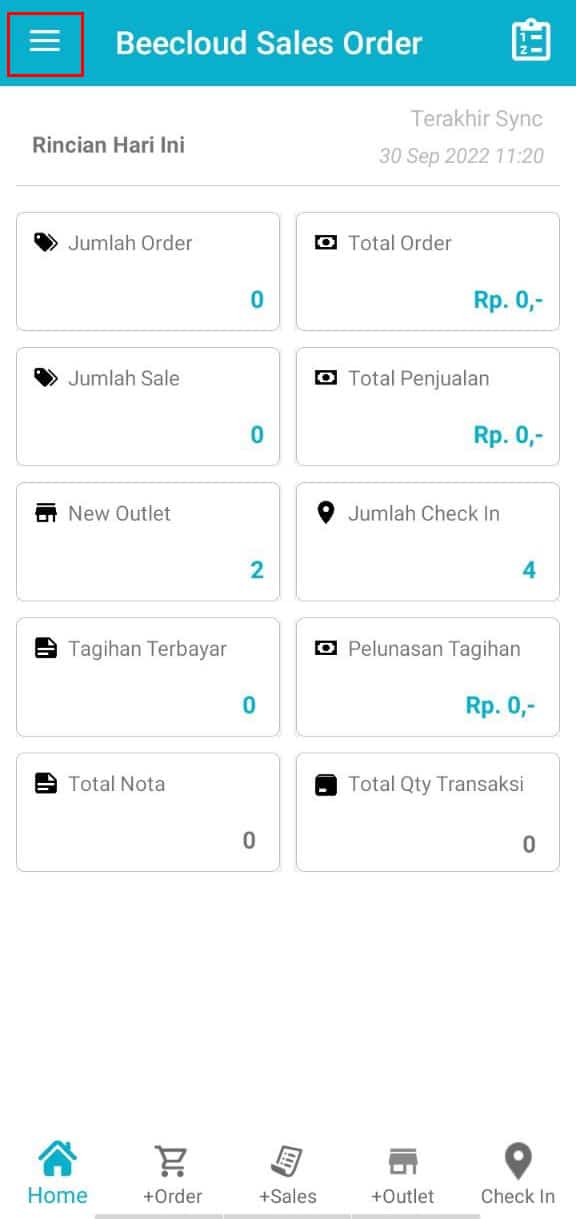Tap the Rincian Hari Ini heading
576x1219 pixels.
point(108,145)
